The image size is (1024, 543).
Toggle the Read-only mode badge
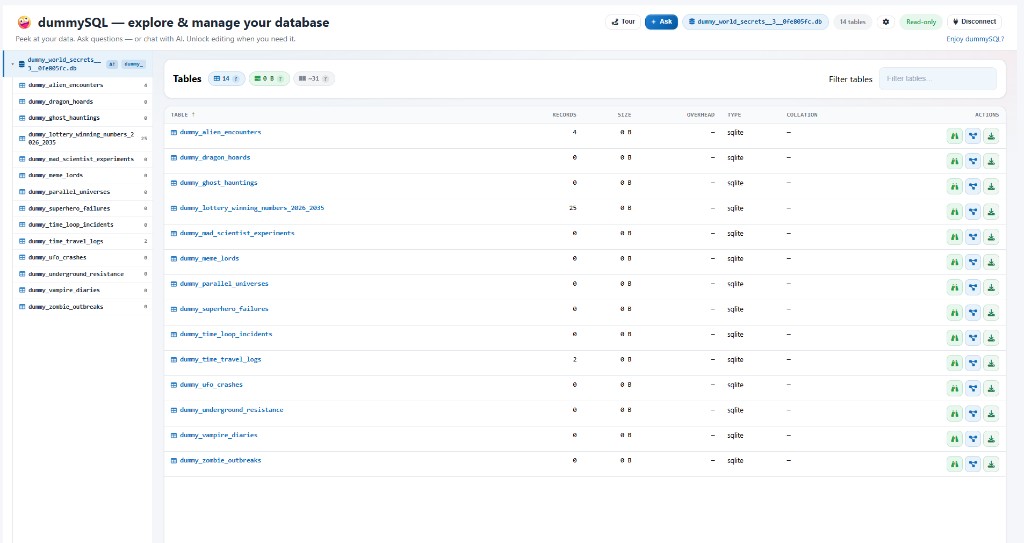[x=921, y=22]
